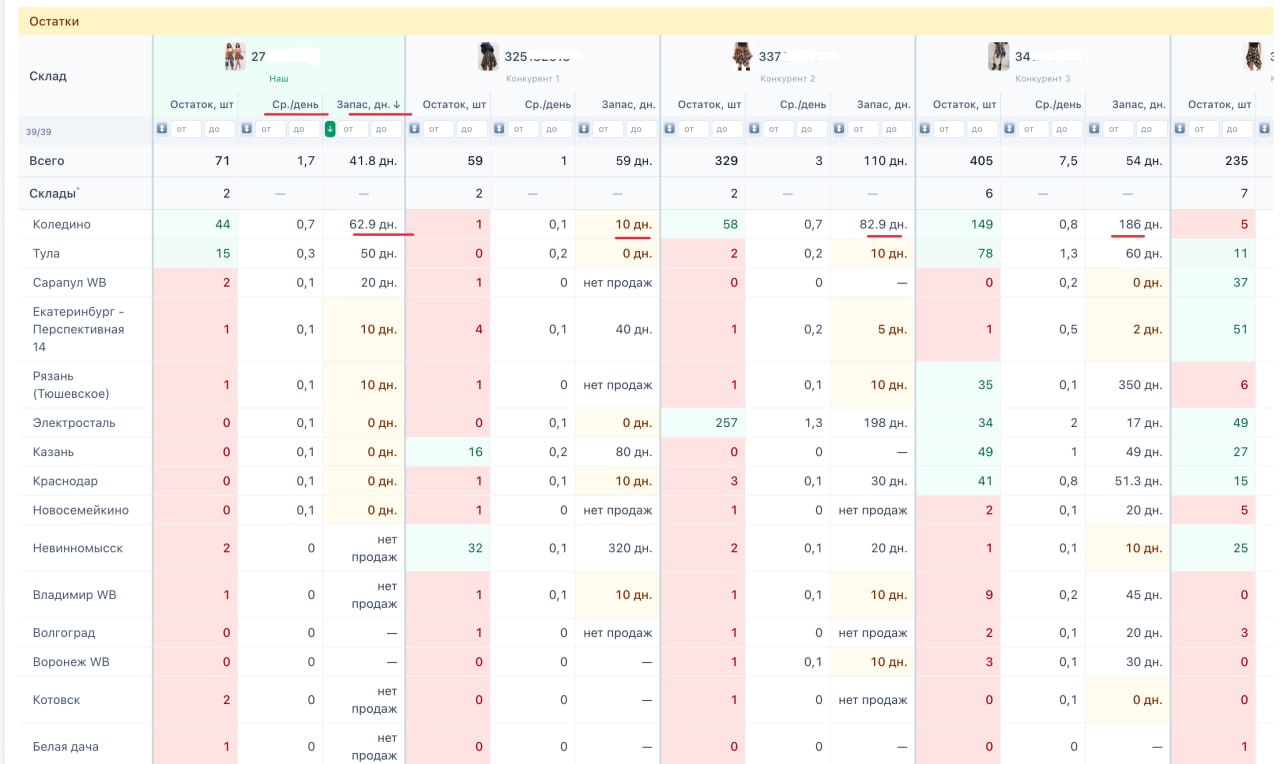Click the green active sort icon under Запас, дн.
This screenshot has width=1280, height=764.
pos(330,129)
